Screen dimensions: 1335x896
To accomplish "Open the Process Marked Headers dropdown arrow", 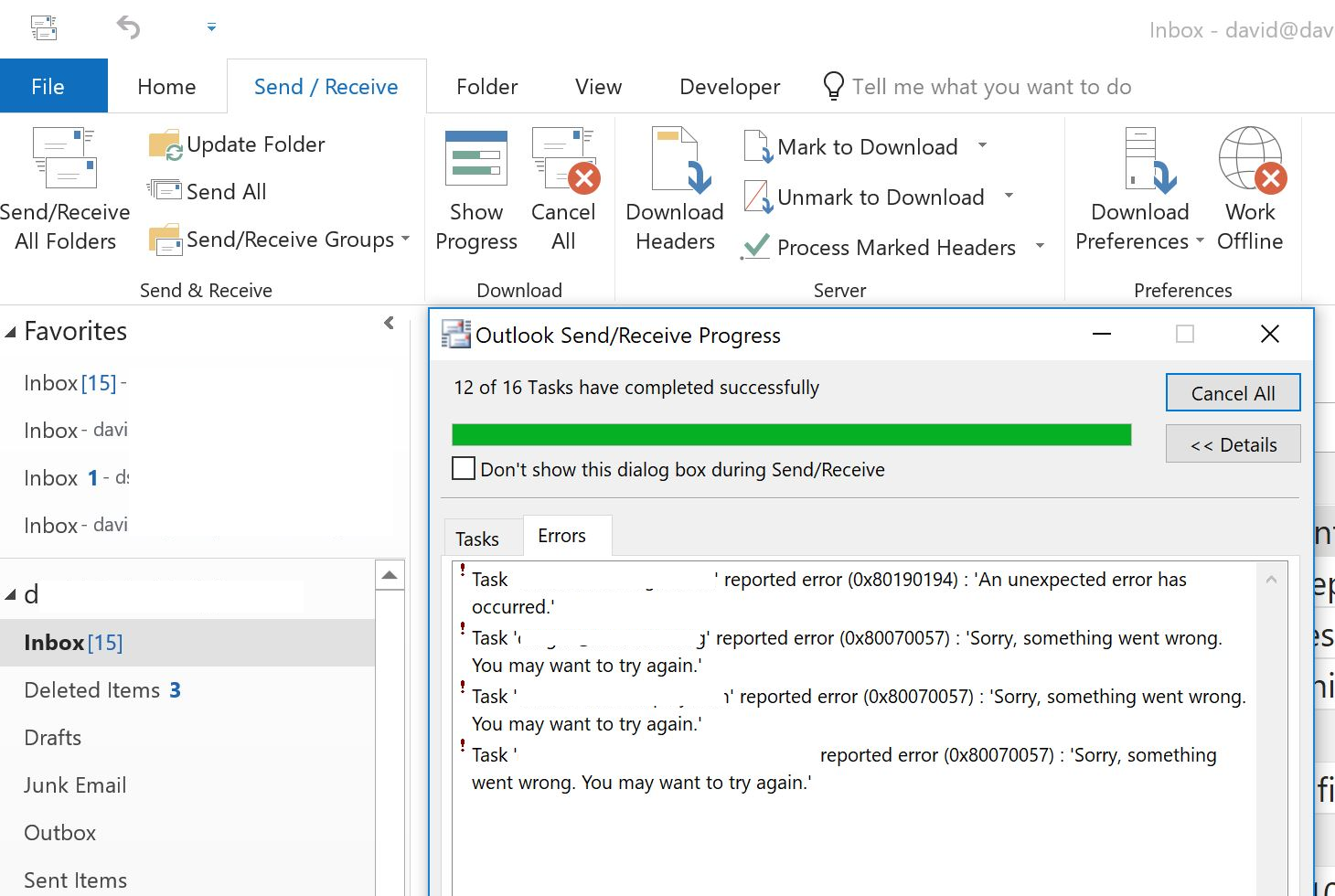I will coord(1040,246).
